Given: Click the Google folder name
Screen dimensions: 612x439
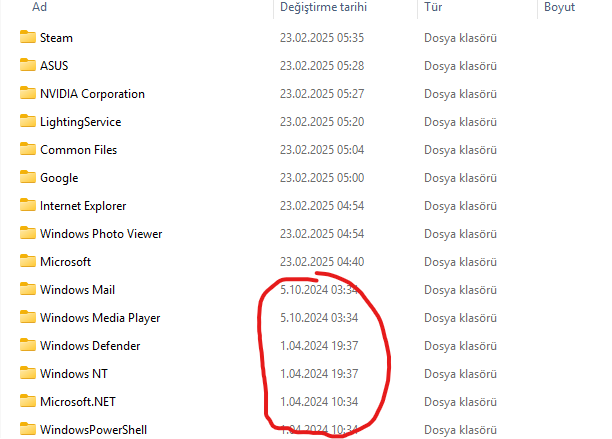Looking at the screenshot, I should [x=59, y=178].
